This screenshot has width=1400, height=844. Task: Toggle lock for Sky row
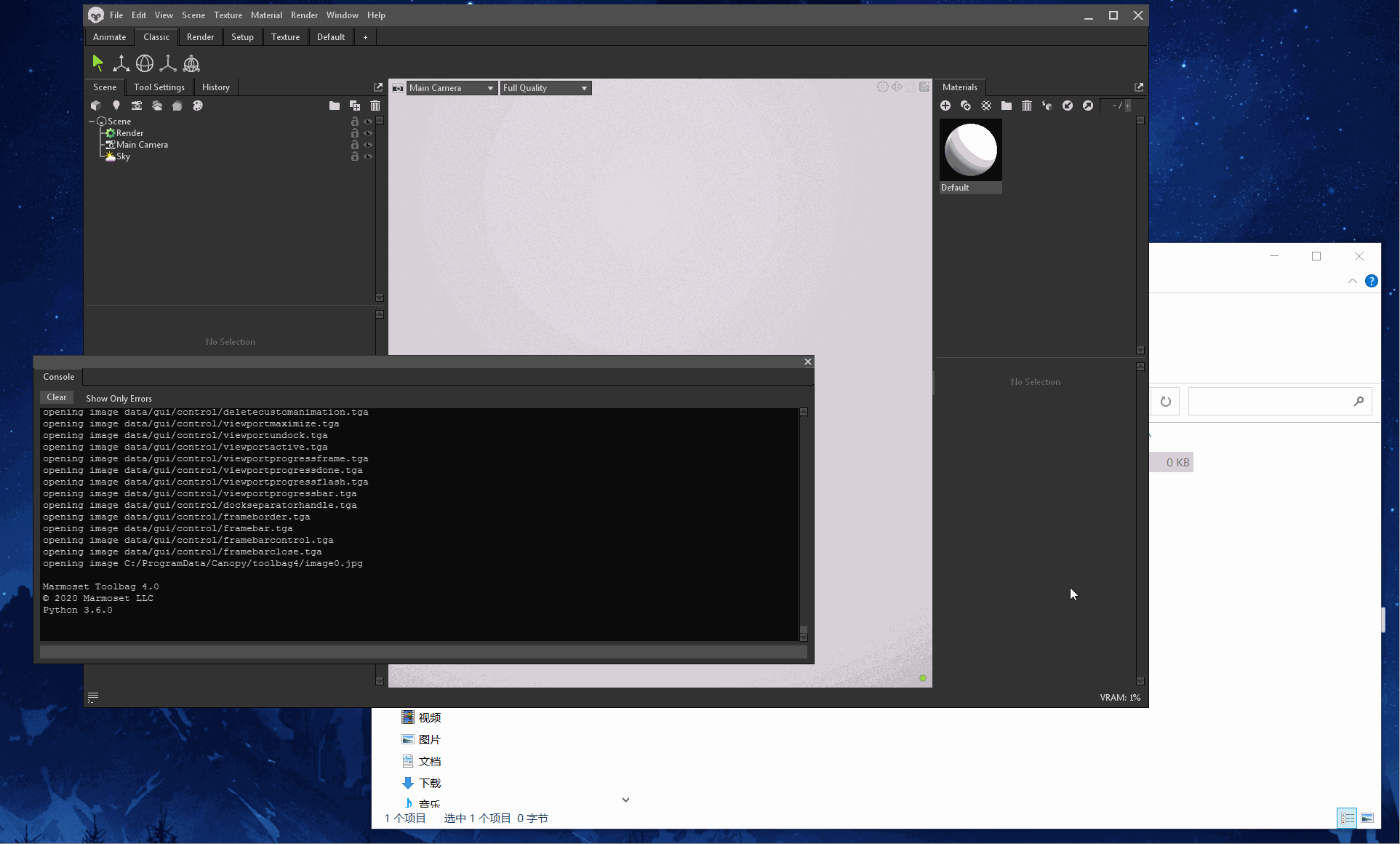[x=355, y=156]
